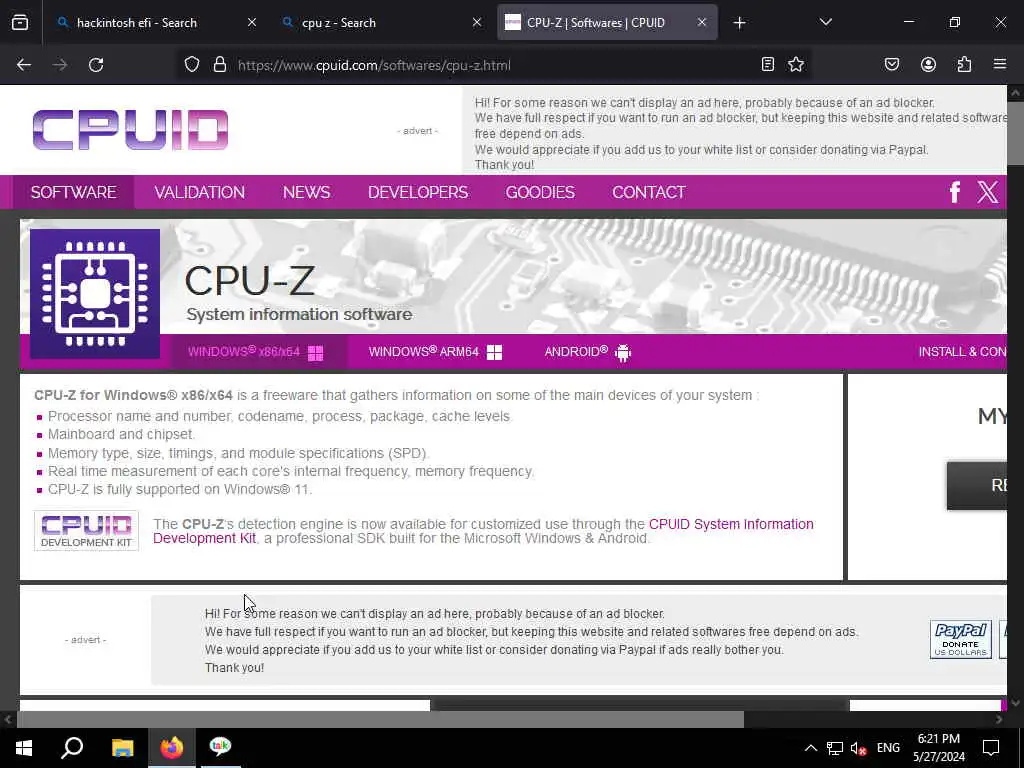Viewport: 1024px width, 768px height.
Task: Click the CPU-Z chip logo
Action: pyautogui.click(x=95, y=294)
